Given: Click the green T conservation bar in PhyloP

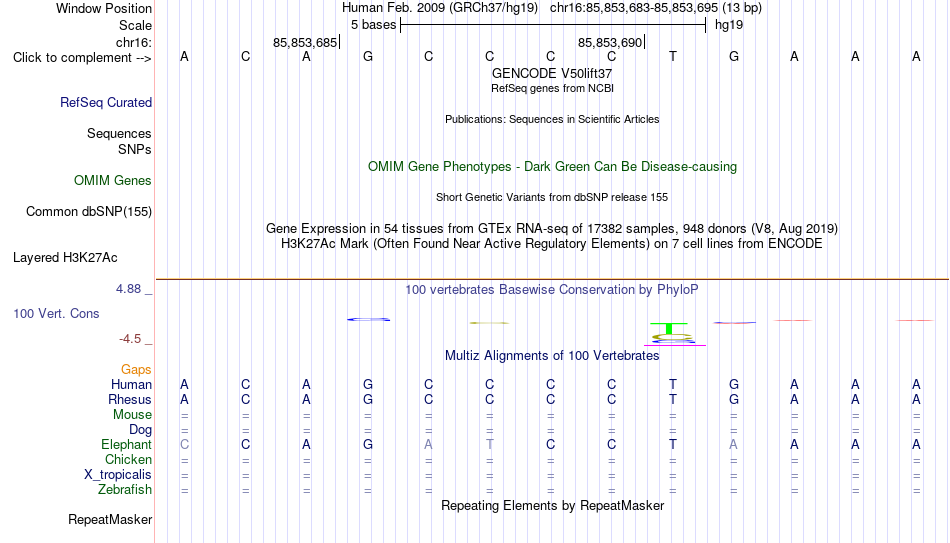Looking at the screenshot, I should [x=669, y=328].
